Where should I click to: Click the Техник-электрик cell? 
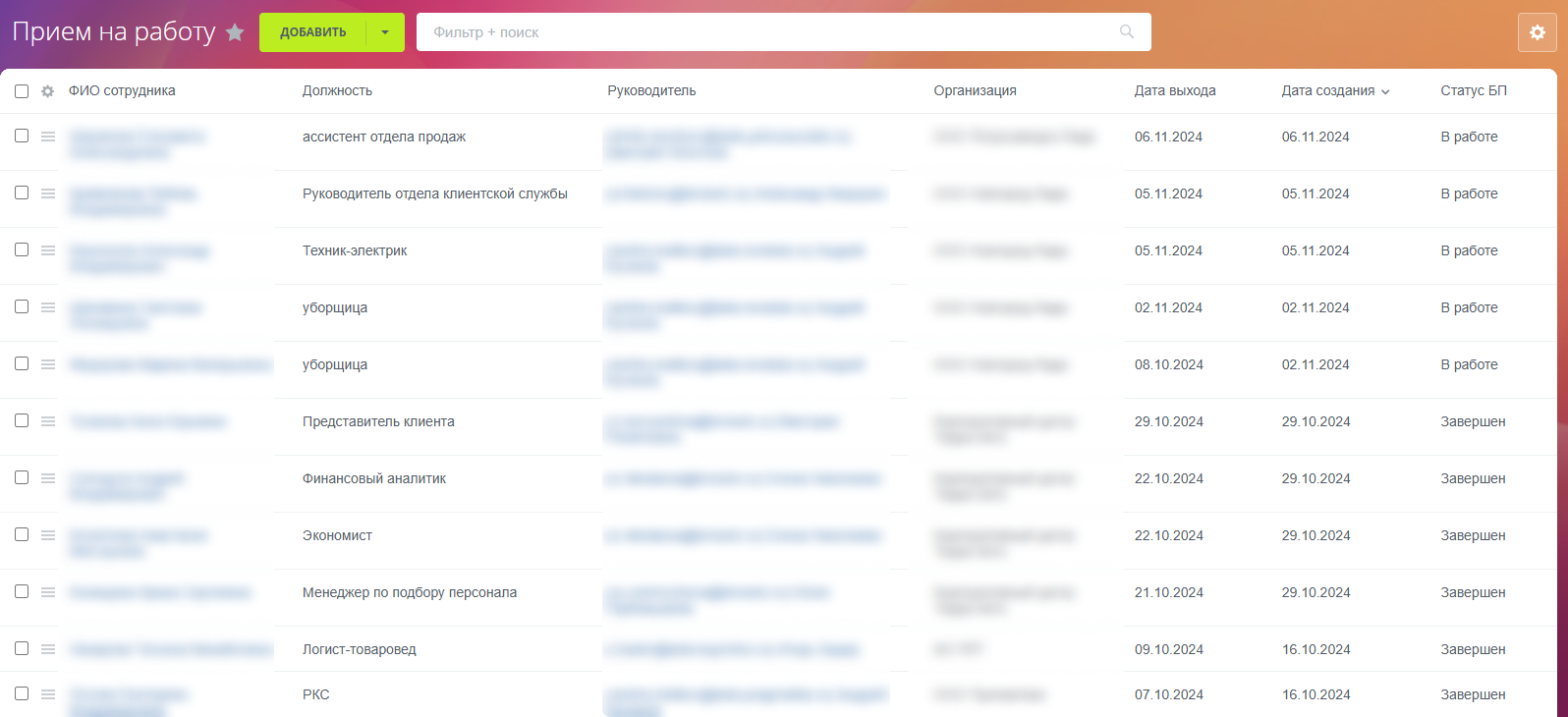(x=355, y=250)
